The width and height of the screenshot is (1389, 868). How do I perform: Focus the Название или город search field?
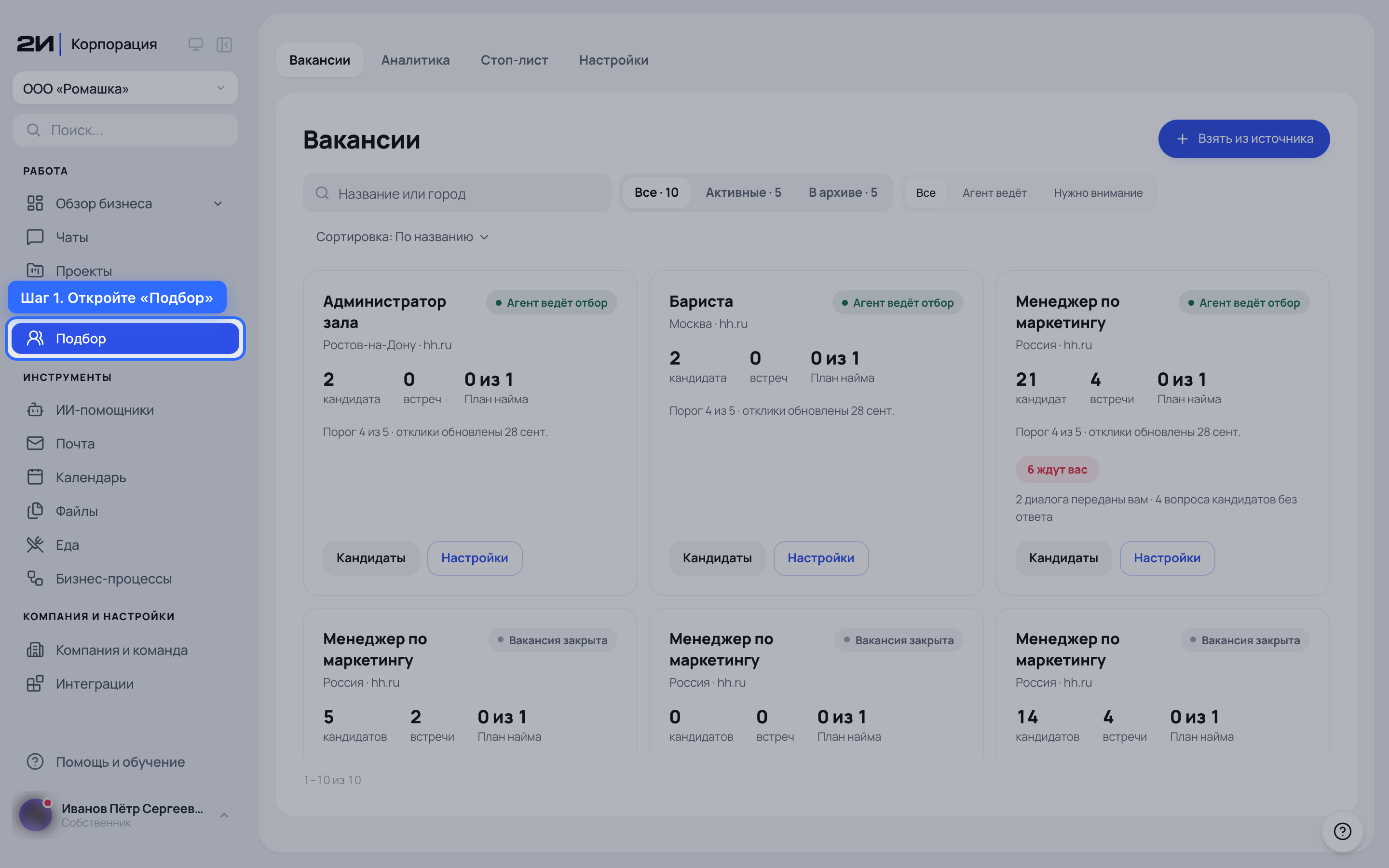point(457,193)
